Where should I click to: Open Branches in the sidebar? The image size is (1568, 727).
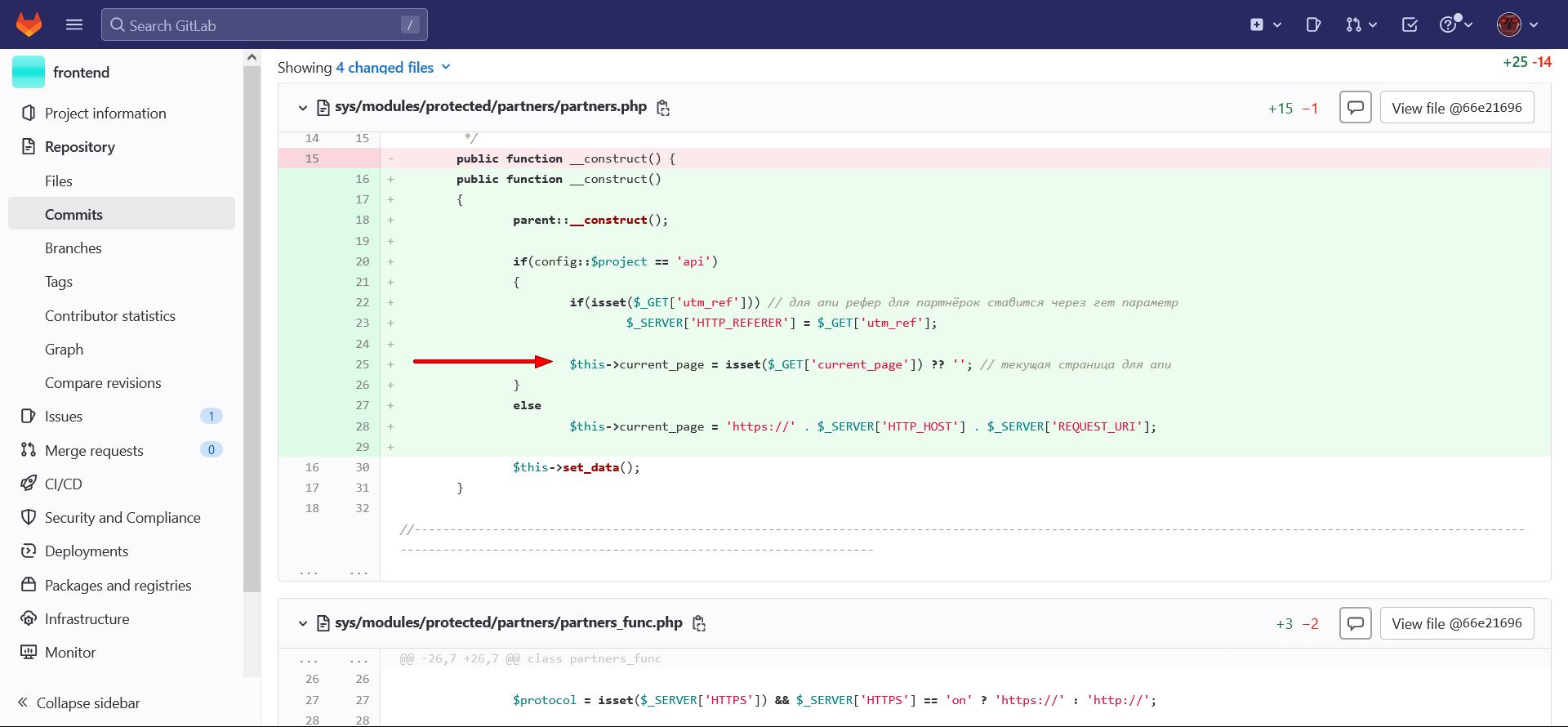click(73, 248)
